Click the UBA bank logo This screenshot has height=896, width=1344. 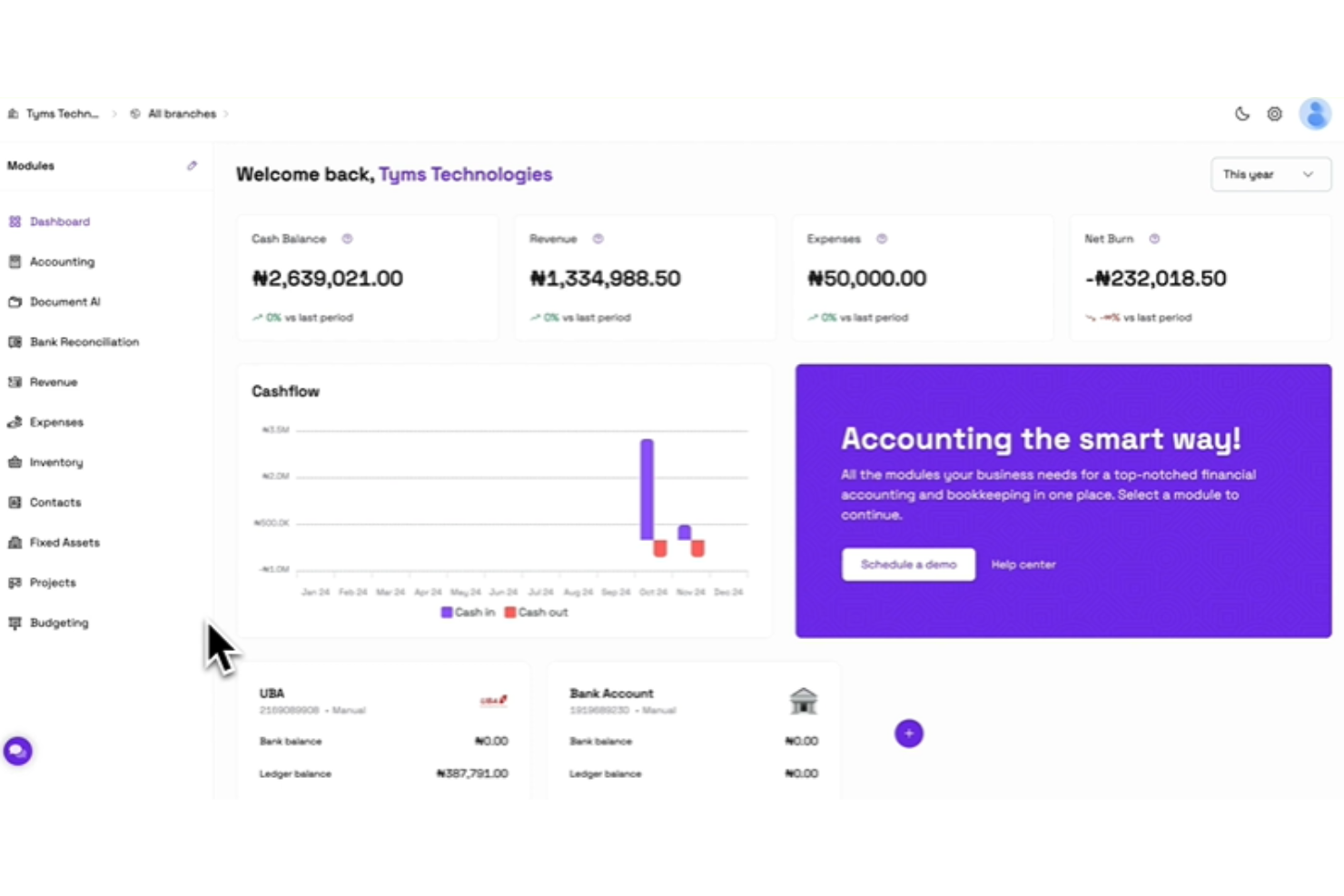coord(493,700)
